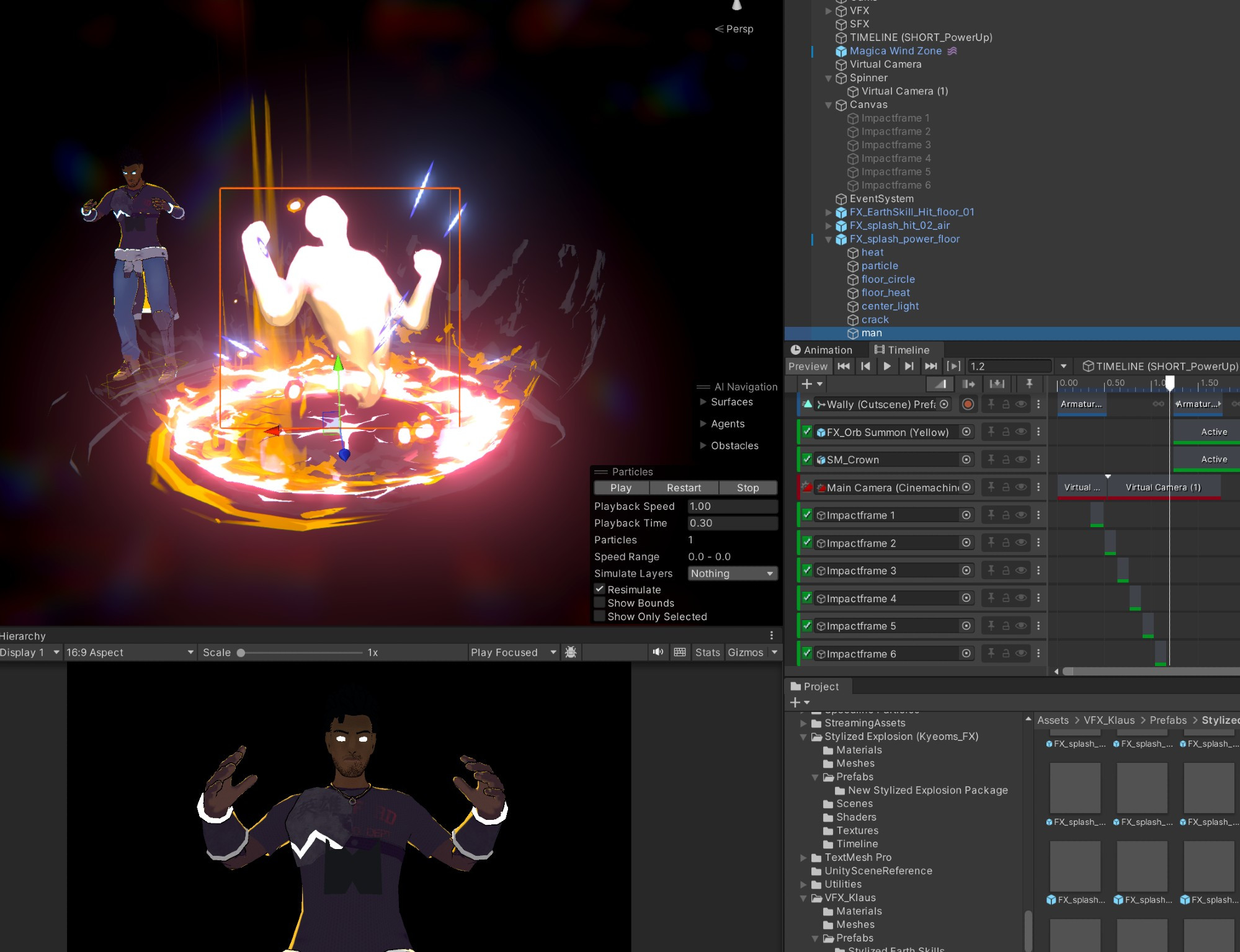1240x952 pixels.
Task: Step to next timeline frame
Action: [909, 367]
